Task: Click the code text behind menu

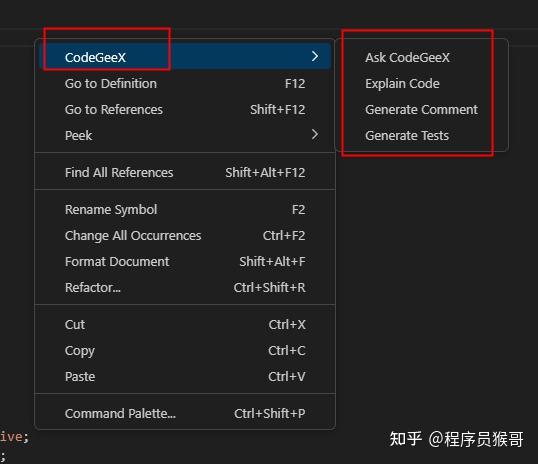Action: click(14, 437)
